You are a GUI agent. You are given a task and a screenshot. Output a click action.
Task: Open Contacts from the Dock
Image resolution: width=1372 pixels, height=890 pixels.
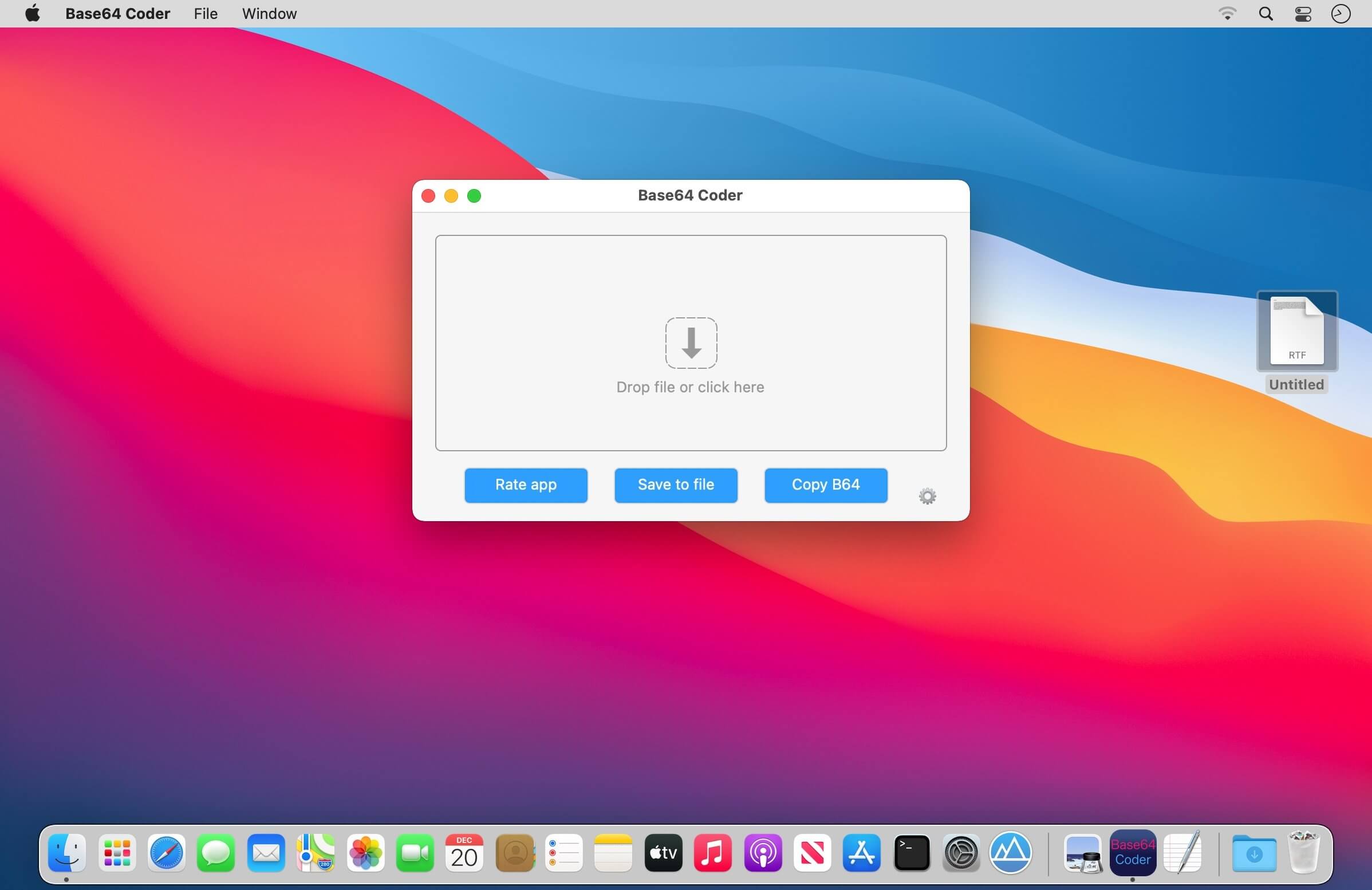(515, 852)
